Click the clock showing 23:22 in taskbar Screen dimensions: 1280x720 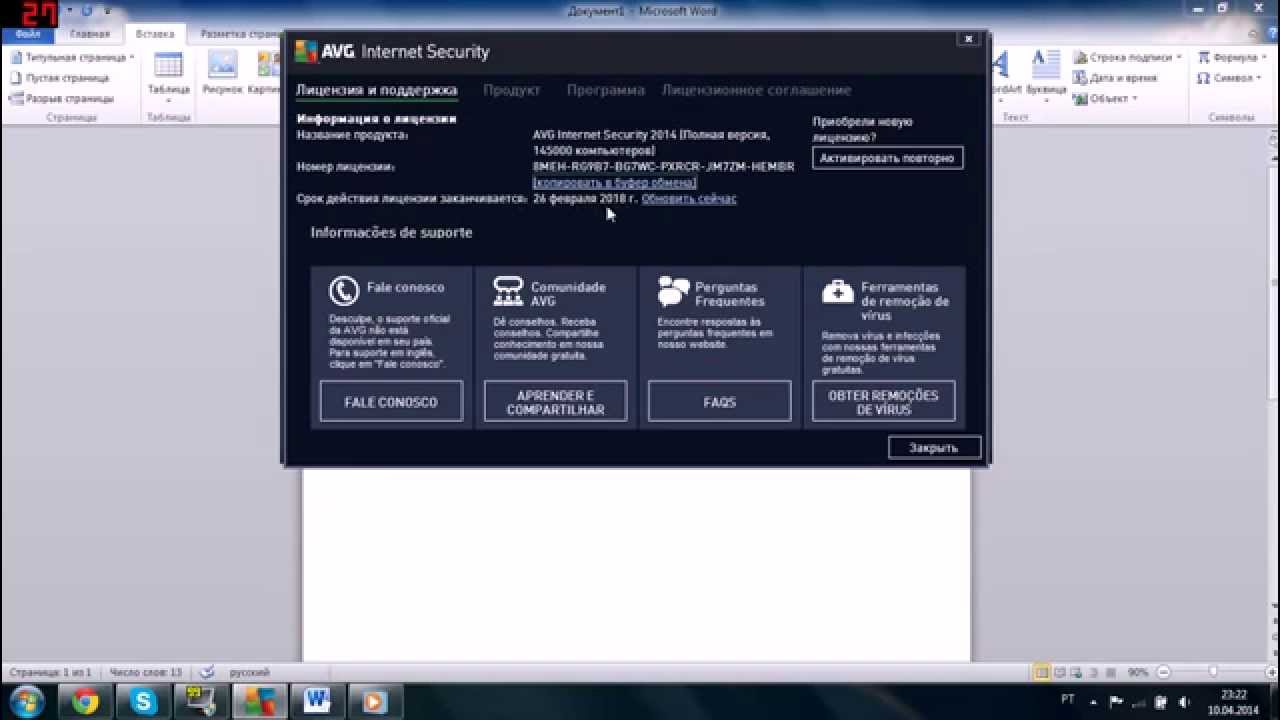pyautogui.click(x=1234, y=701)
